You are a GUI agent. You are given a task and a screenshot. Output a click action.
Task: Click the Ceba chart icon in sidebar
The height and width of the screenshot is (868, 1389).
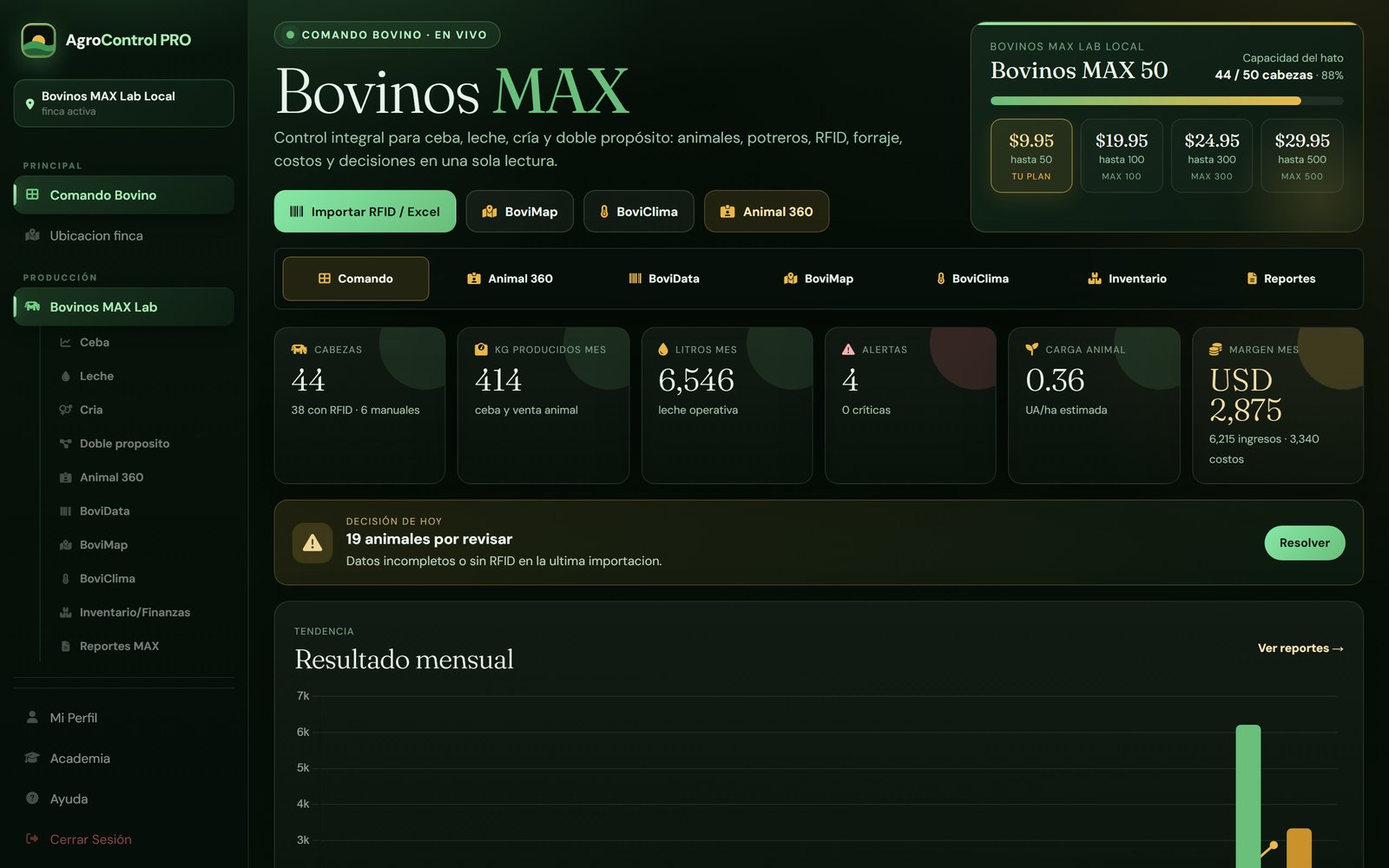pos(65,342)
